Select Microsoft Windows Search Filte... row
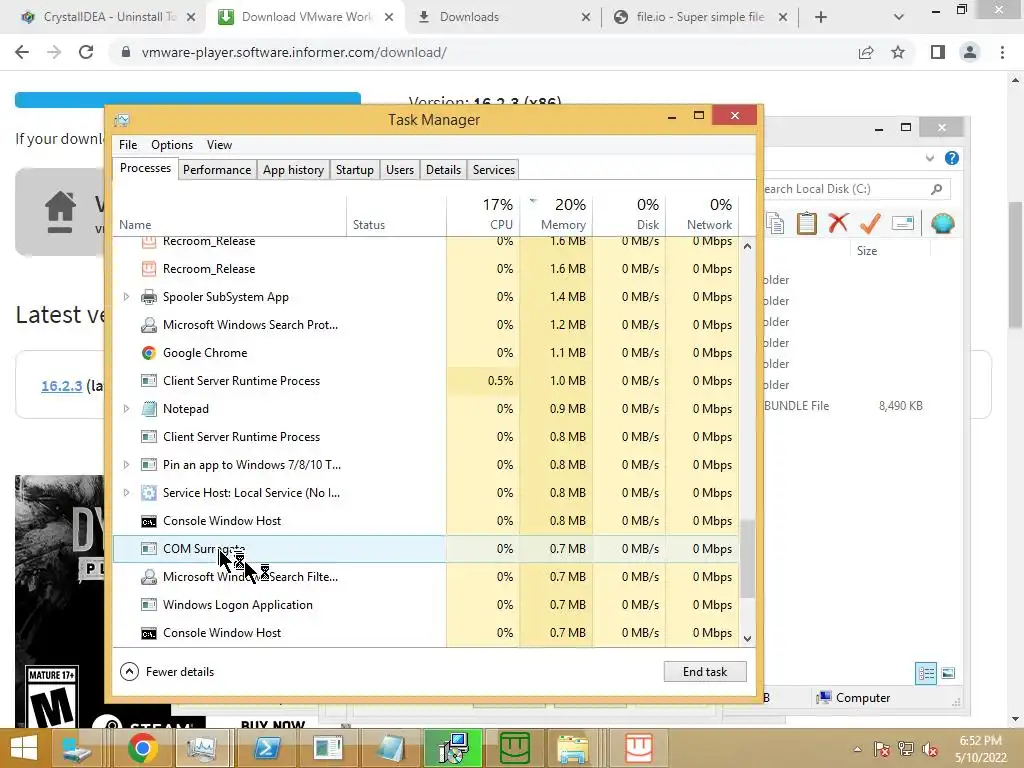The image size is (1024, 768). coord(426,577)
